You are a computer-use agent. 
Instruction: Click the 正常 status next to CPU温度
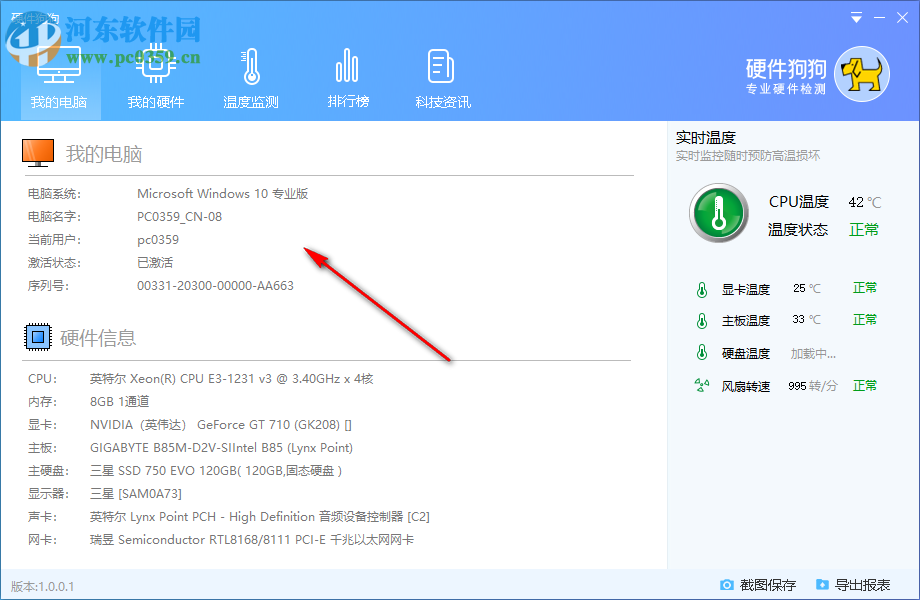coord(865,229)
